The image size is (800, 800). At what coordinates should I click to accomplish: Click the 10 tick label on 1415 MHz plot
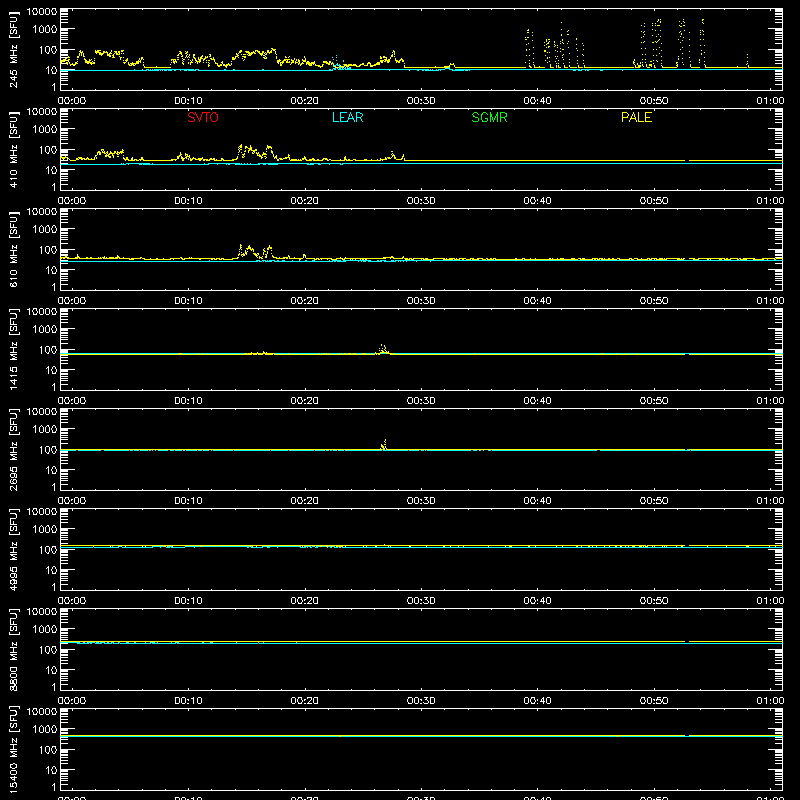pyautogui.click(x=51, y=370)
